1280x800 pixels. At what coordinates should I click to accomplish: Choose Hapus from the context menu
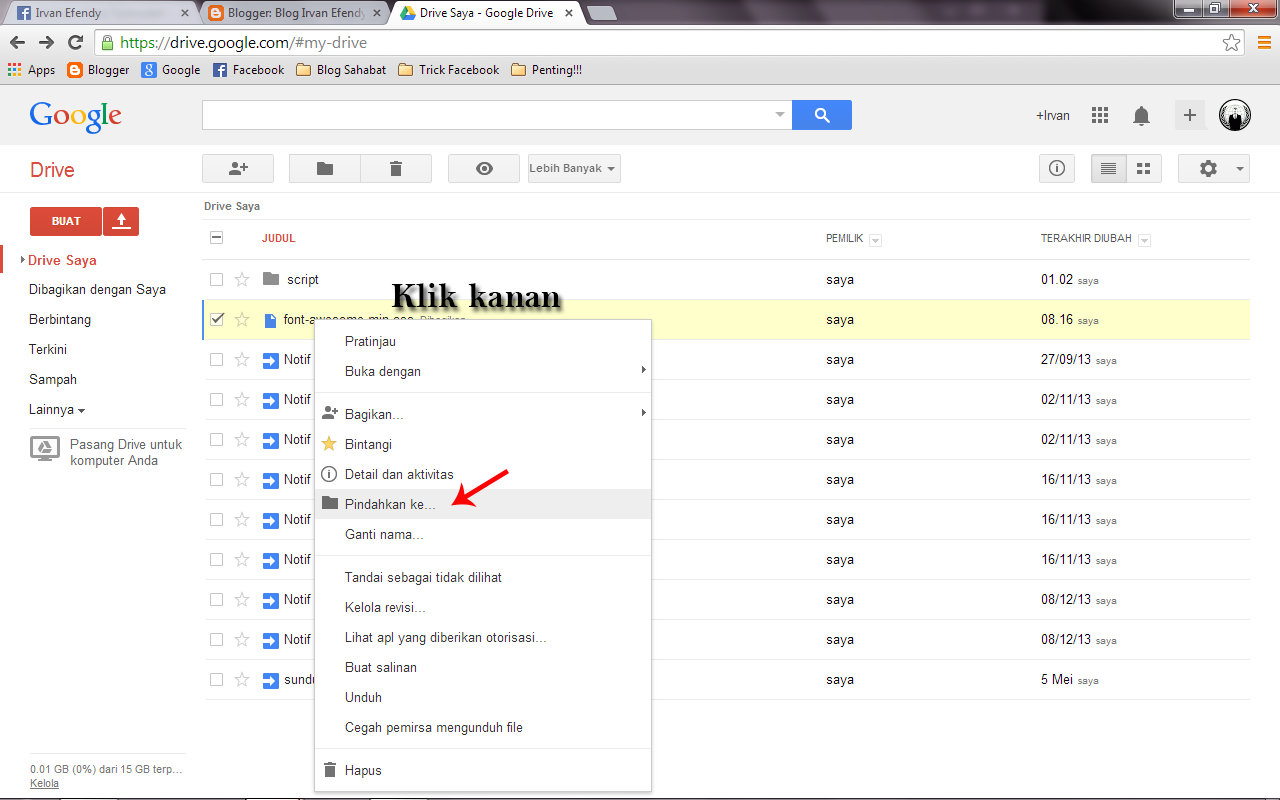click(x=483, y=770)
